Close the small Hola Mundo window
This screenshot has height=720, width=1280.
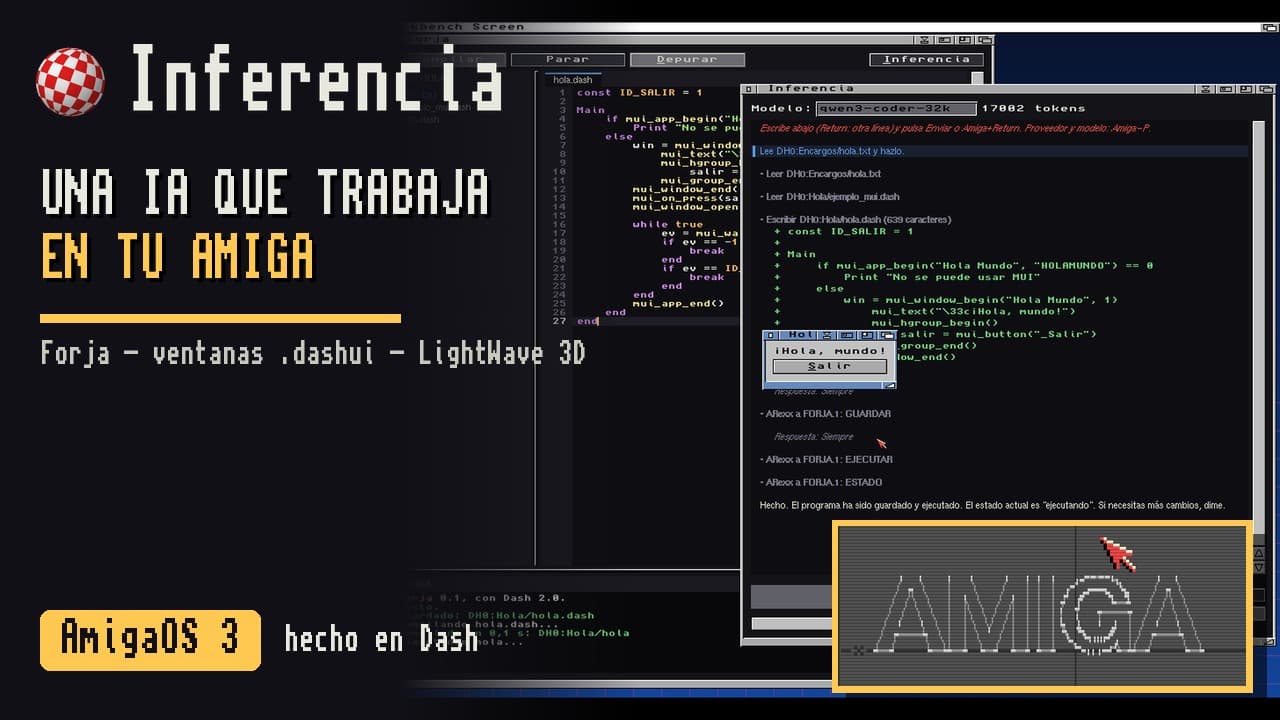tap(770, 335)
